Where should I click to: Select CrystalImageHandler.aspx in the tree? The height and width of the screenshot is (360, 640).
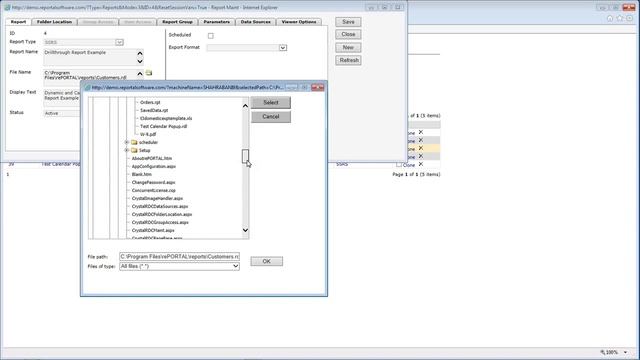pos(157,198)
